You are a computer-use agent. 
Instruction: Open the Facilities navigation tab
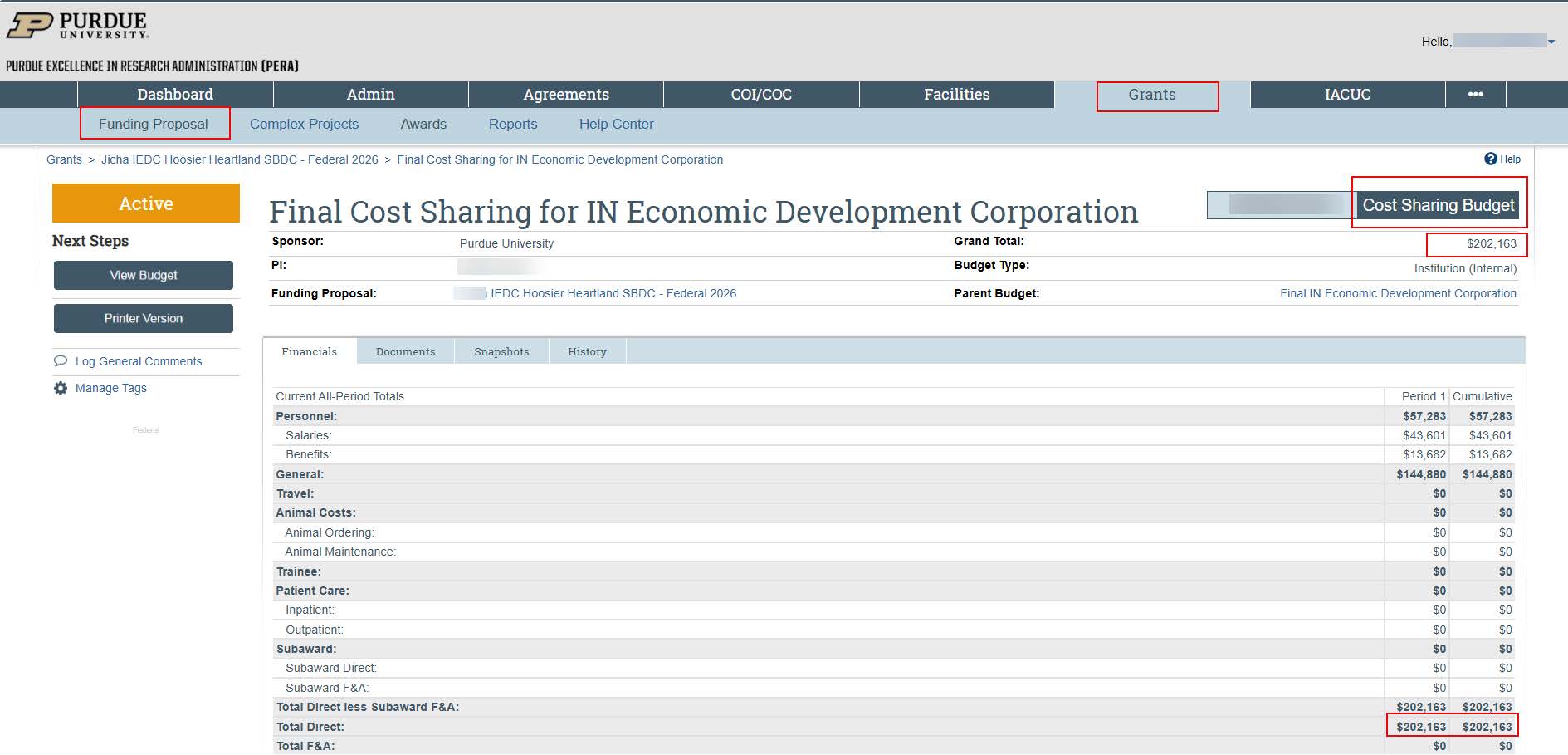[956, 95]
